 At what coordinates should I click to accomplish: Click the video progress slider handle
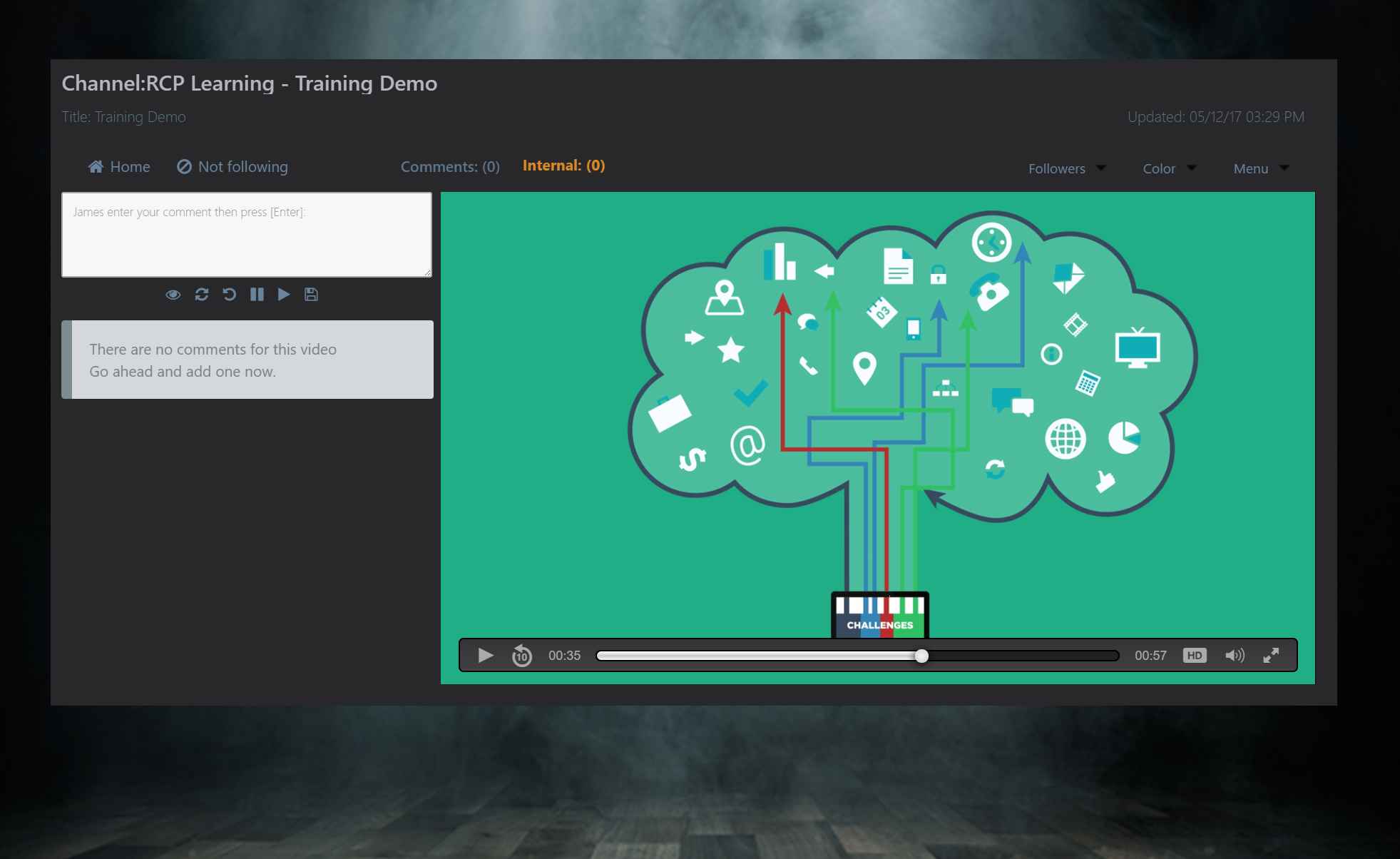[921, 656]
